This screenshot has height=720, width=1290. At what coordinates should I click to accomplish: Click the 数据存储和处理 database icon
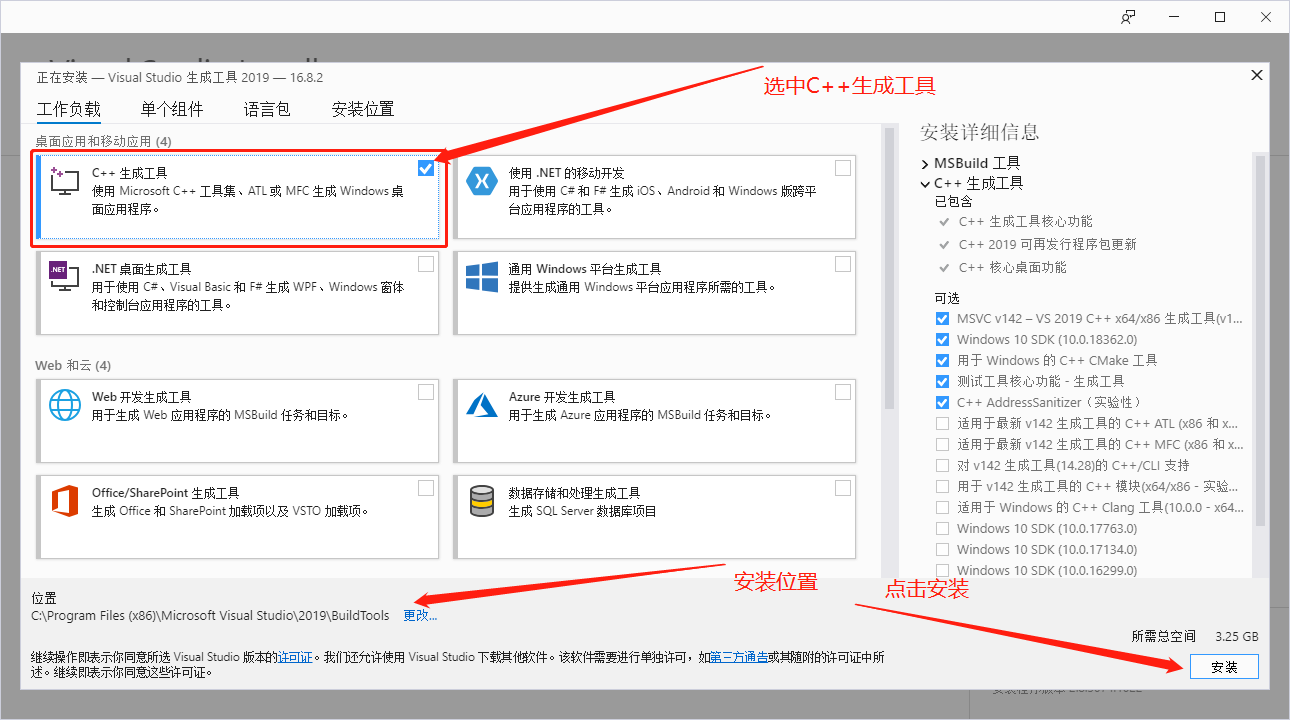click(482, 501)
